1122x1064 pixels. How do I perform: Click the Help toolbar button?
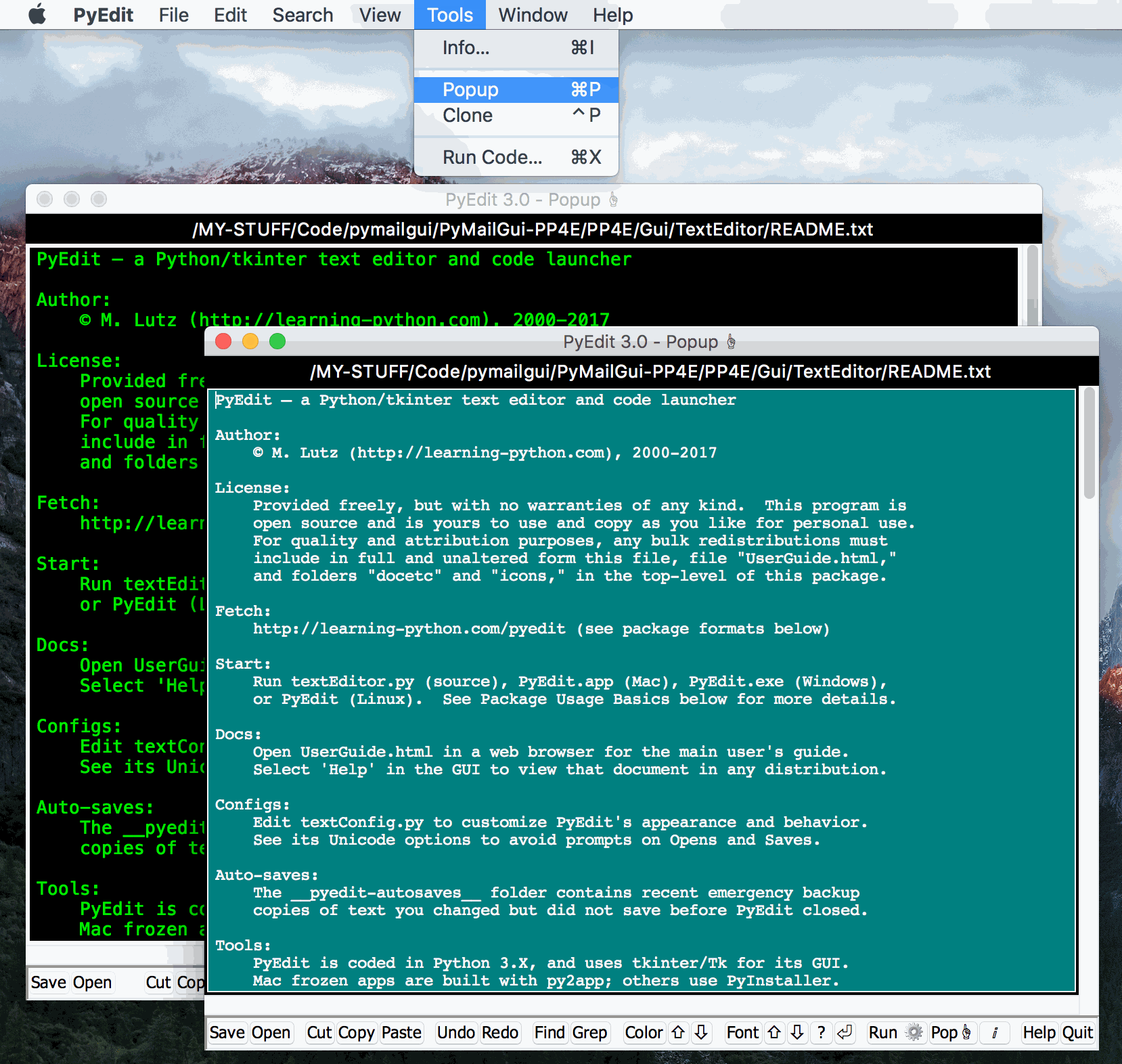pyautogui.click(x=1039, y=1032)
